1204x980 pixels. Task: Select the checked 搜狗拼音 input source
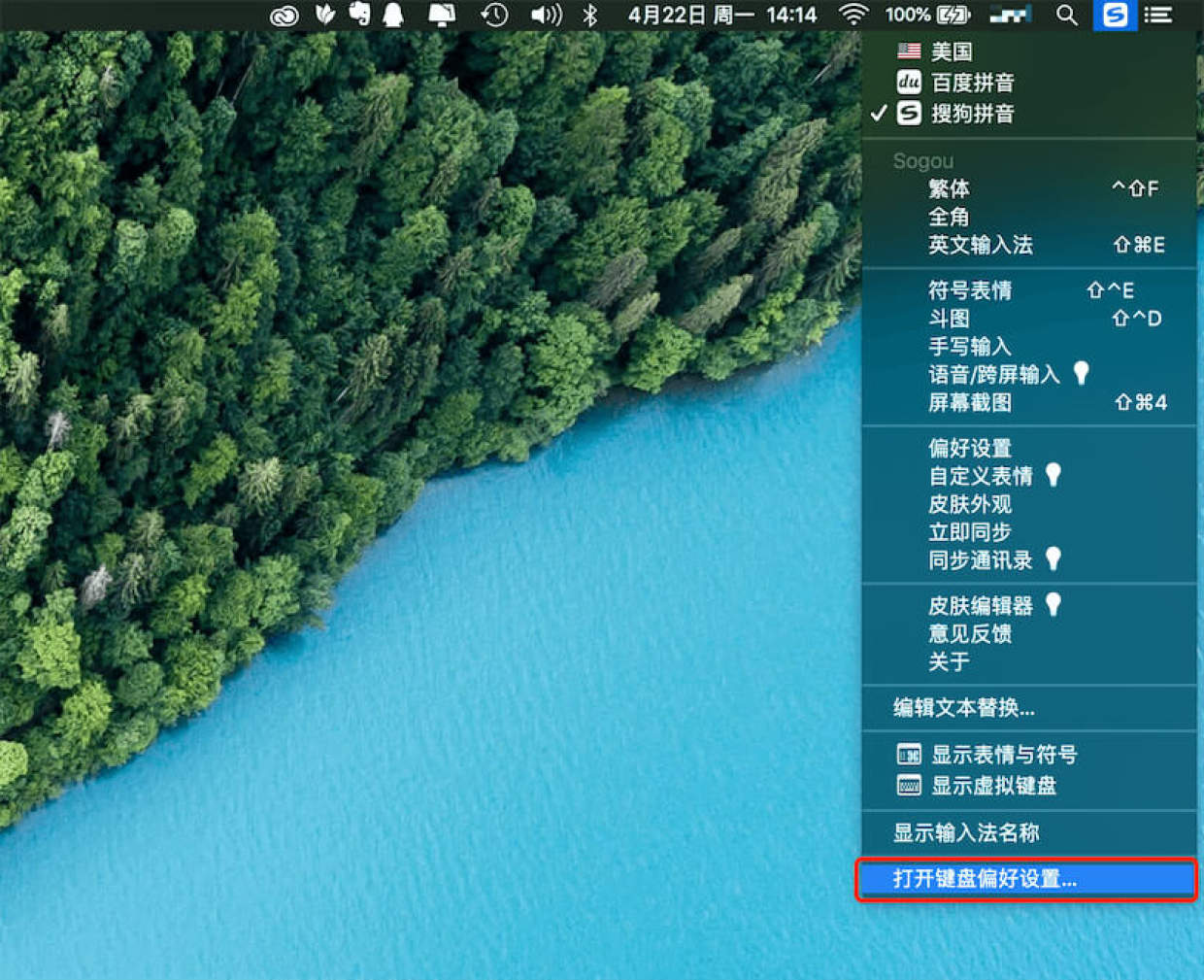[1029, 114]
